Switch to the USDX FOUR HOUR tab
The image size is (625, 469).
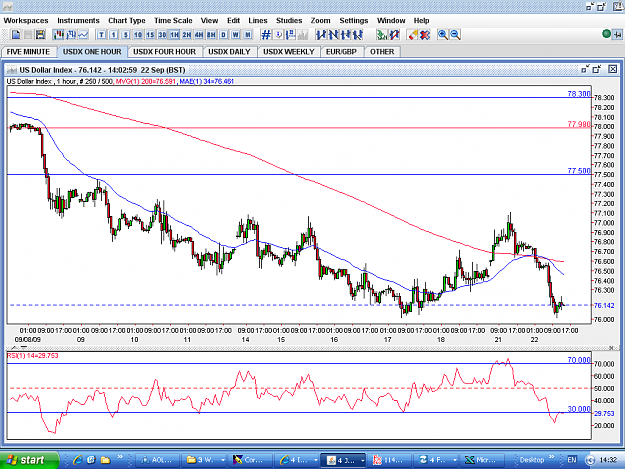(x=164, y=52)
